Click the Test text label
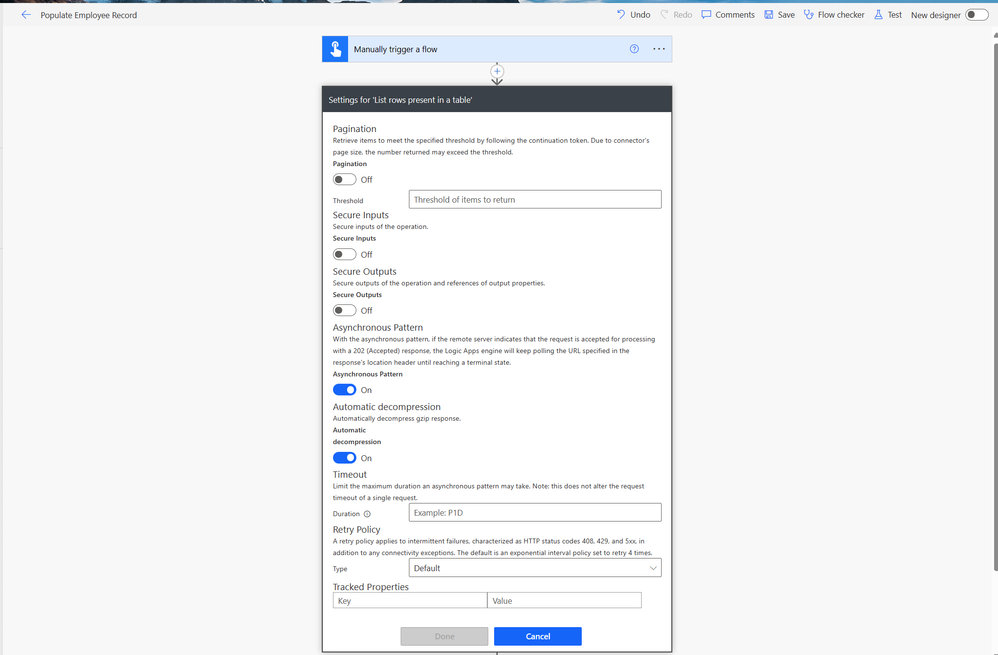Viewport: 998px width, 655px height. tap(895, 15)
